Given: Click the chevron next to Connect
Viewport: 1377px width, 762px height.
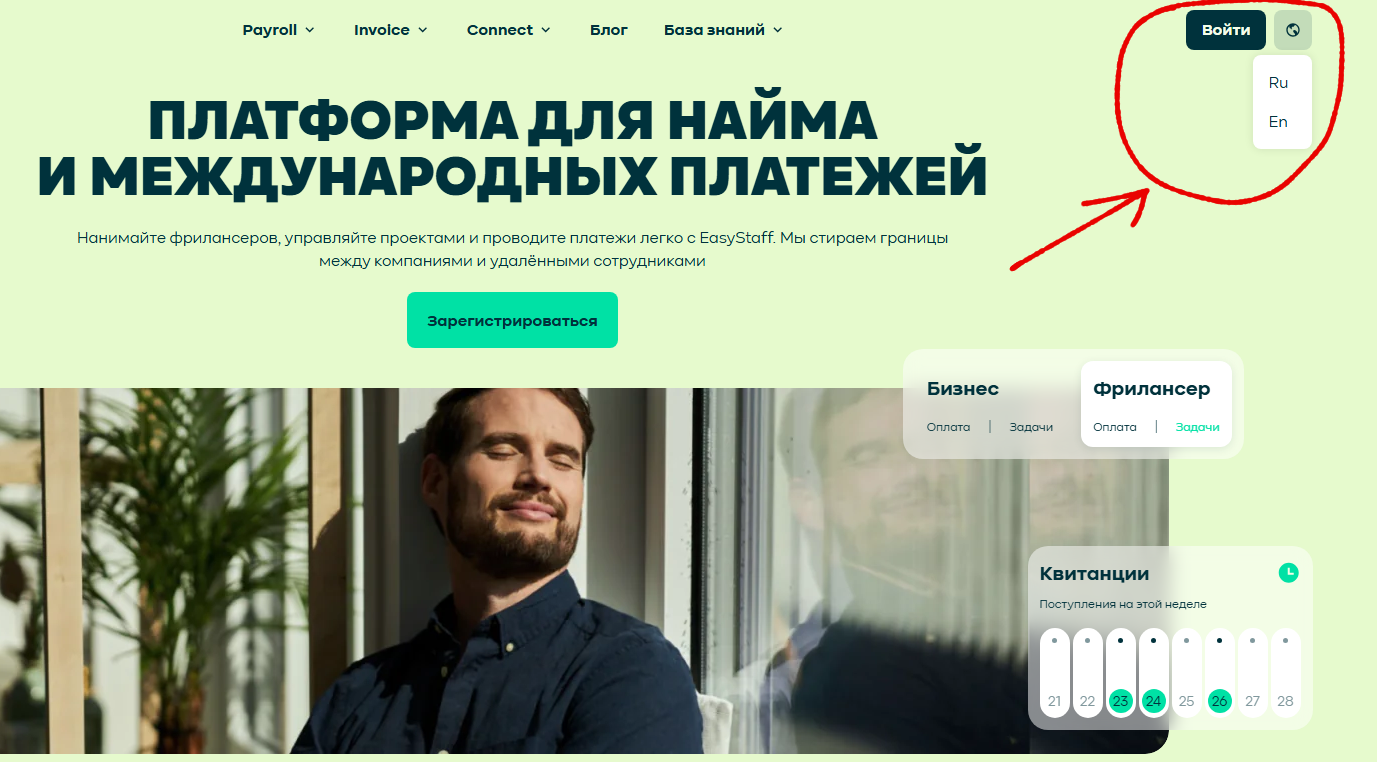Looking at the screenshot, I should pyautogui.click(x=545, y=30).
